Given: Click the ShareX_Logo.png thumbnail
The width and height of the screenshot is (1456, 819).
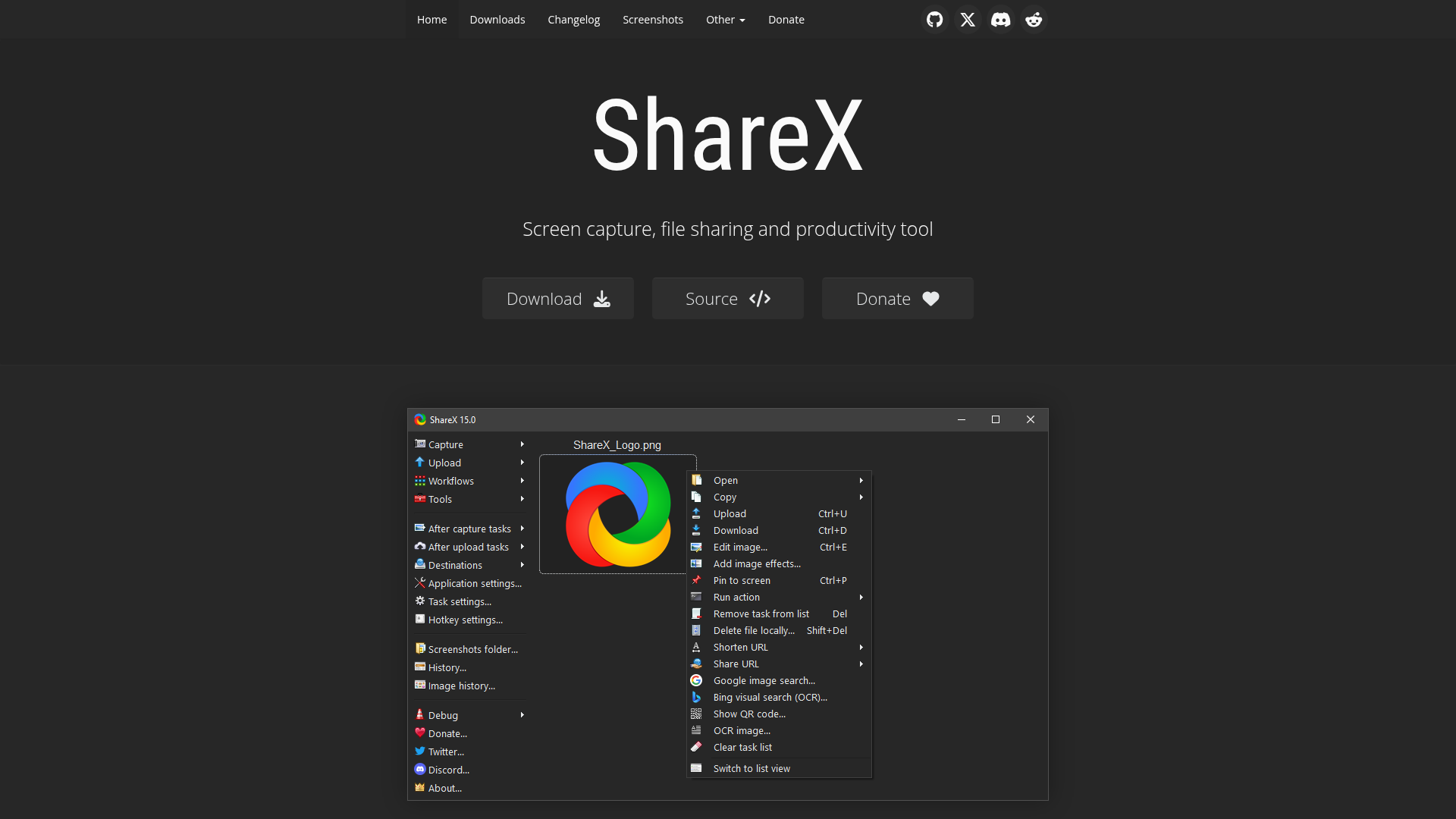Looking at the screenshot, I should click(x=617, y=515).
